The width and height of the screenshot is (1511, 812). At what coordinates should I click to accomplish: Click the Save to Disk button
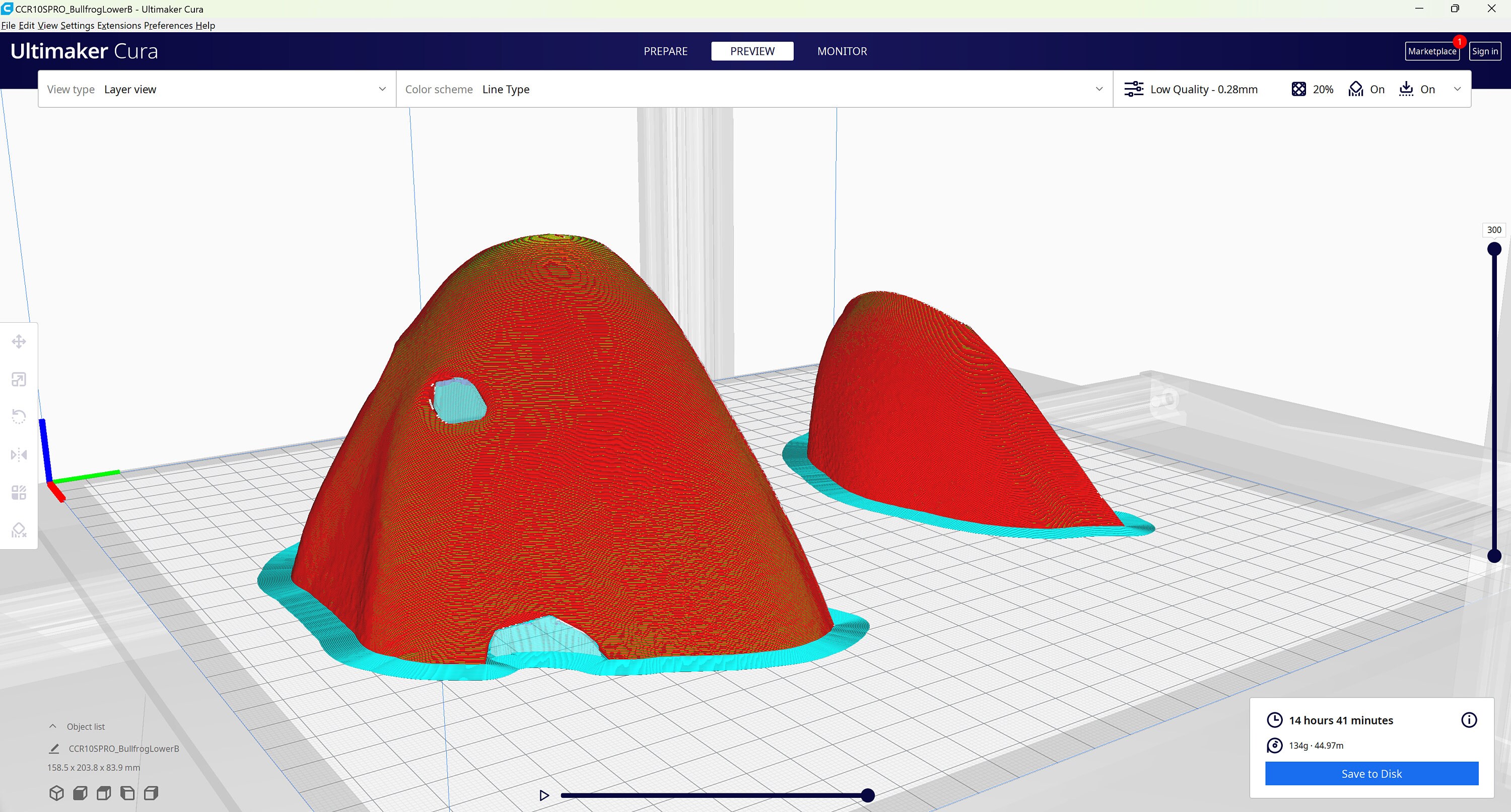coord(1371,774)
